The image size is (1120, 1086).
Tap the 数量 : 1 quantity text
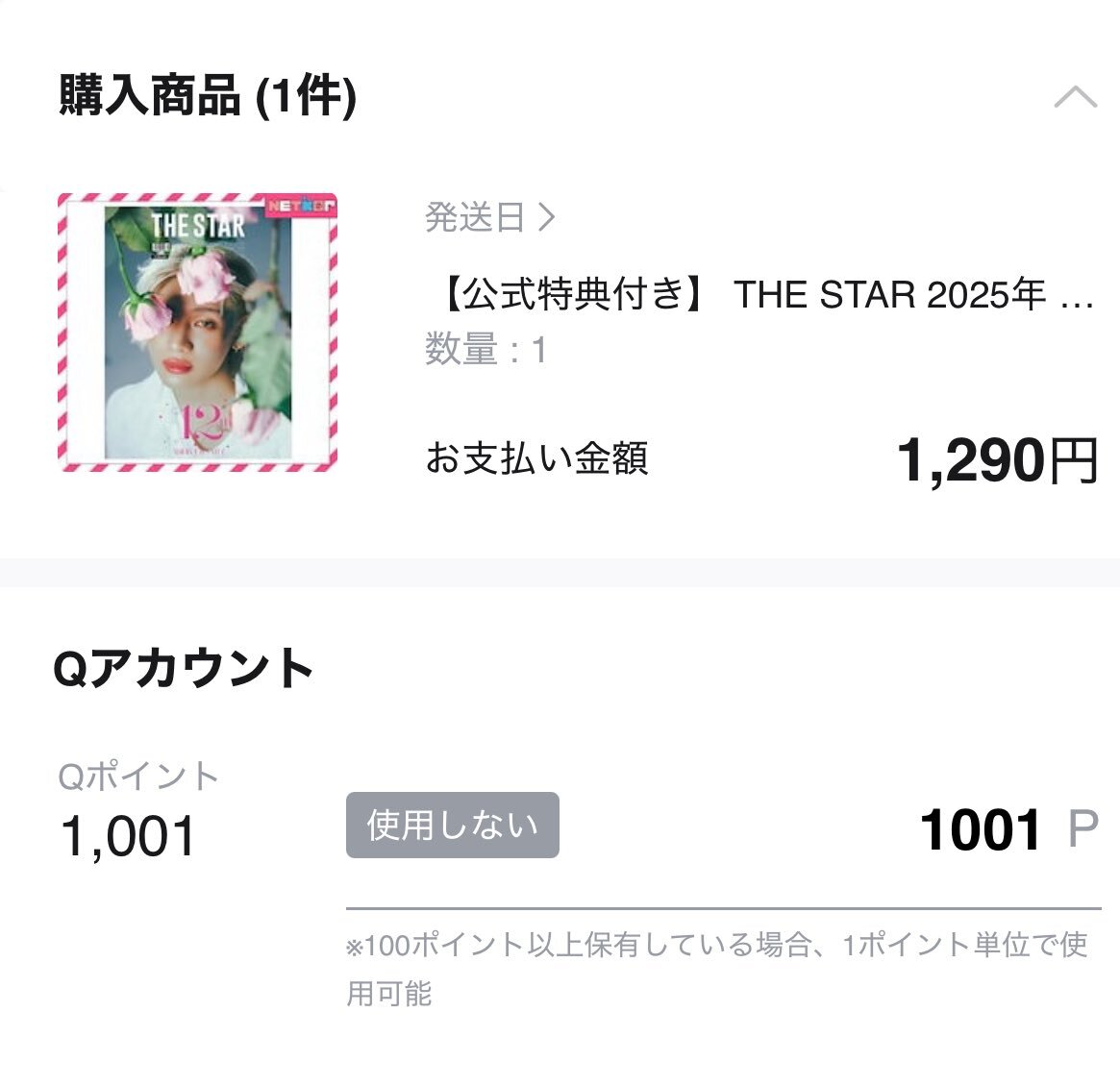pos(485,350)
